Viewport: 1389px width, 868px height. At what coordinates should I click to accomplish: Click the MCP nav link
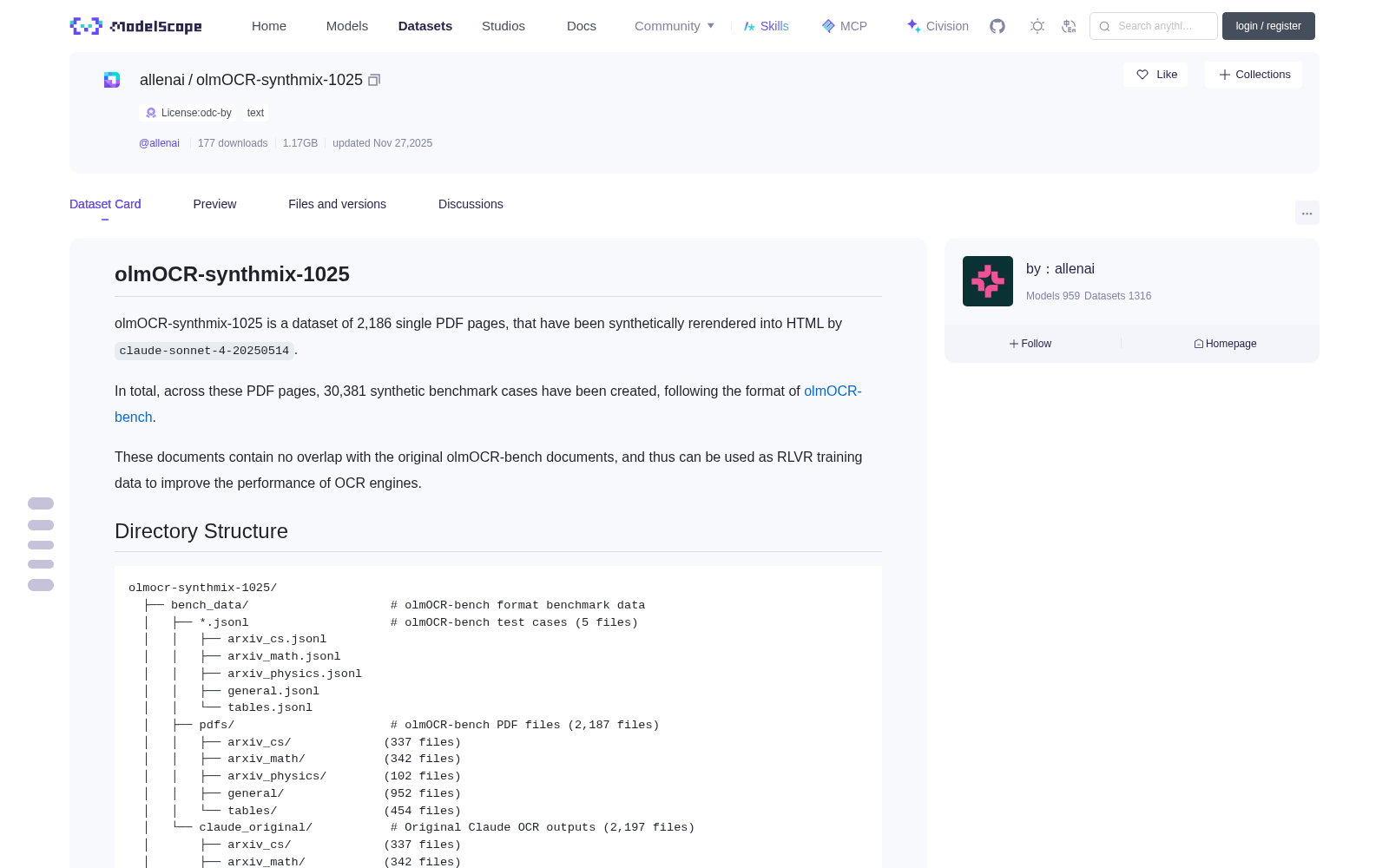(x=845, y=26)
